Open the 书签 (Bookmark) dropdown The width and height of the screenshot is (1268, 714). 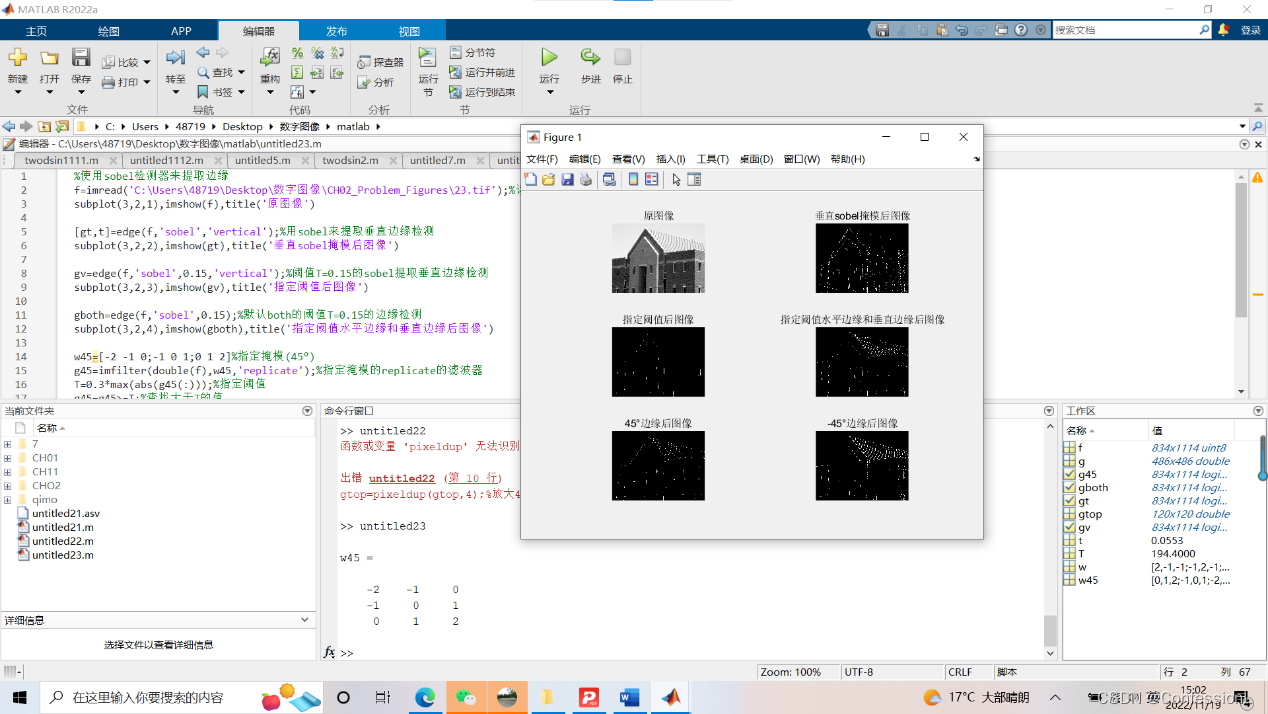click(x=243, y=92)
